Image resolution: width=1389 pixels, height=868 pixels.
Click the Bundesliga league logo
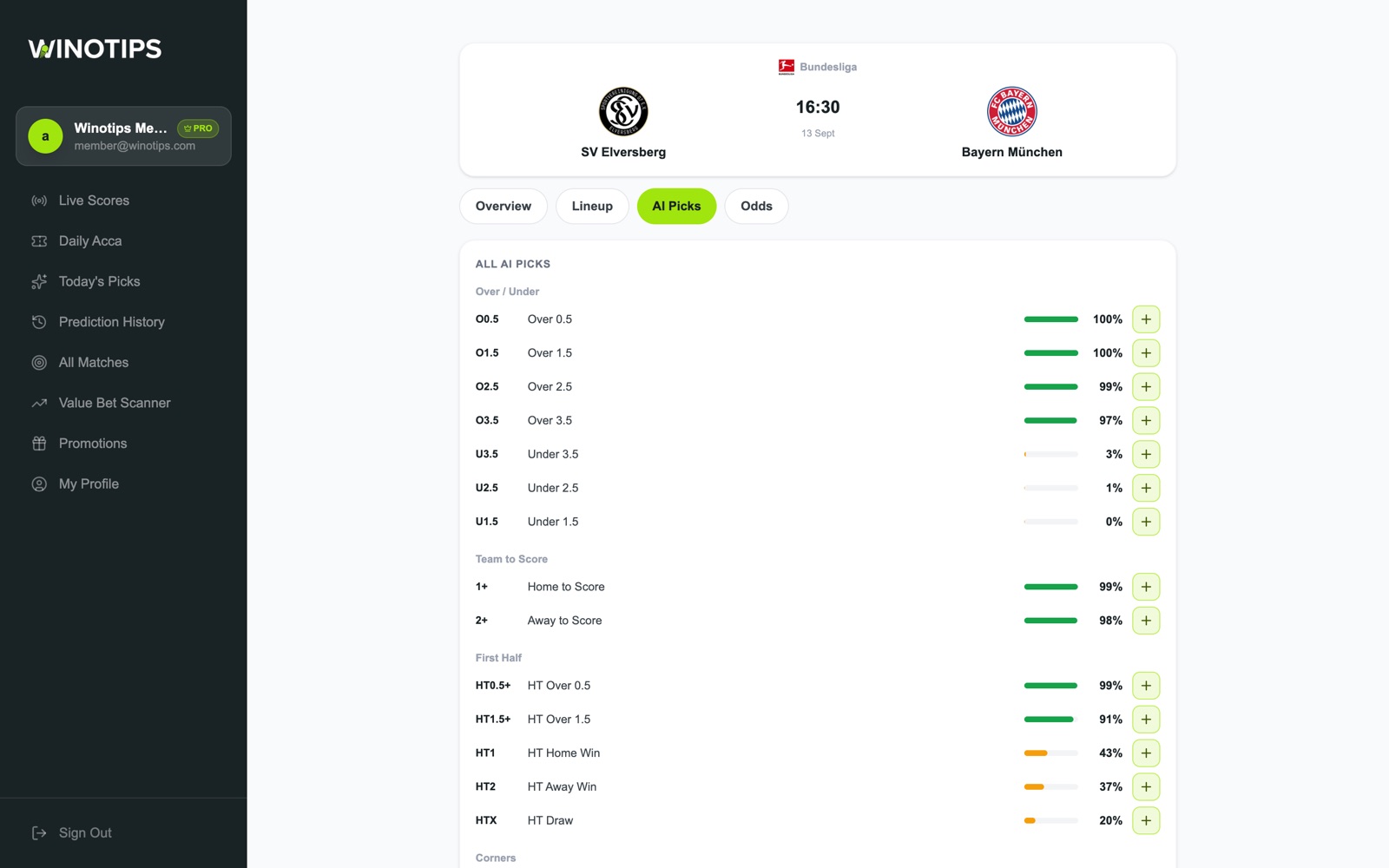[787, 67]
